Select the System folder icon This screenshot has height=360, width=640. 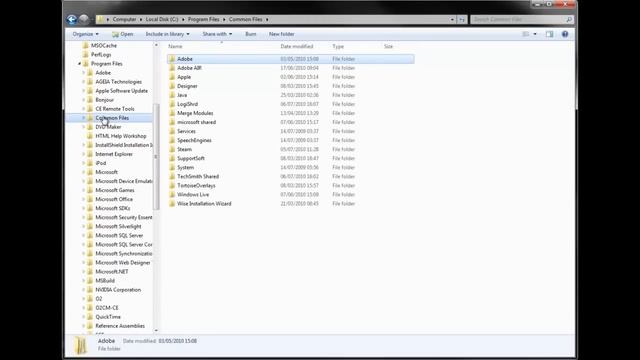click(172, 167)
